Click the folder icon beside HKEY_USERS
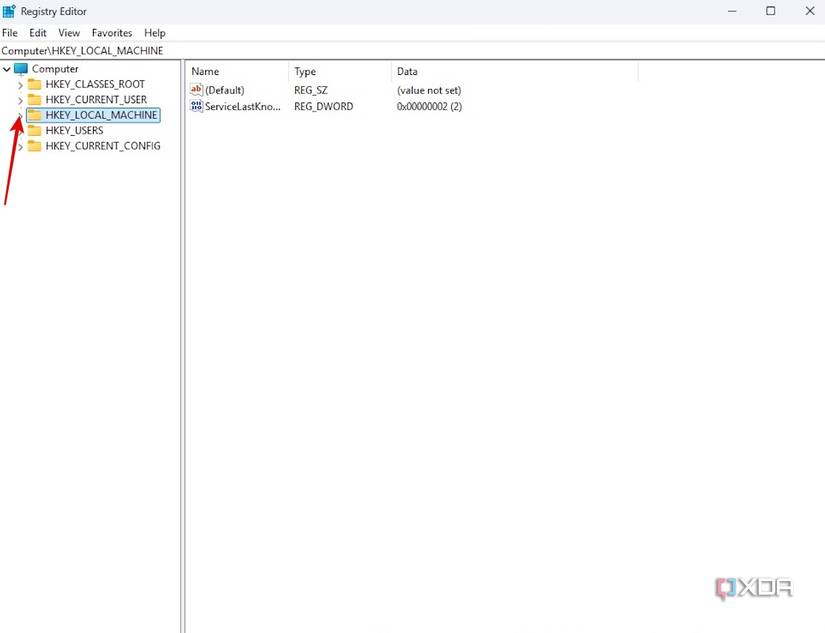 click(36, 130)
